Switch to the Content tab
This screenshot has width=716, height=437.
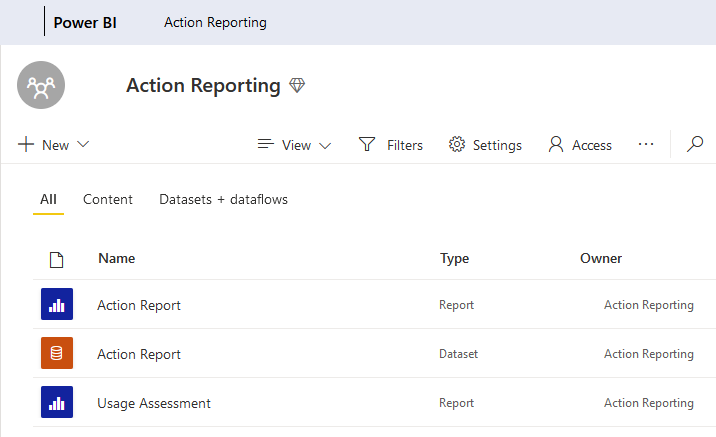pyautogui.click(x=108, y=200)
